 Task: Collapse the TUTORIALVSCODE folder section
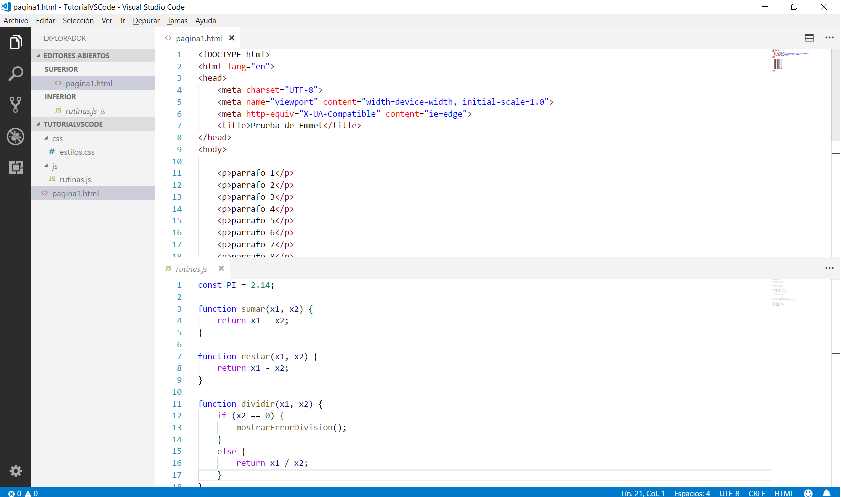[x=93, y=124]
